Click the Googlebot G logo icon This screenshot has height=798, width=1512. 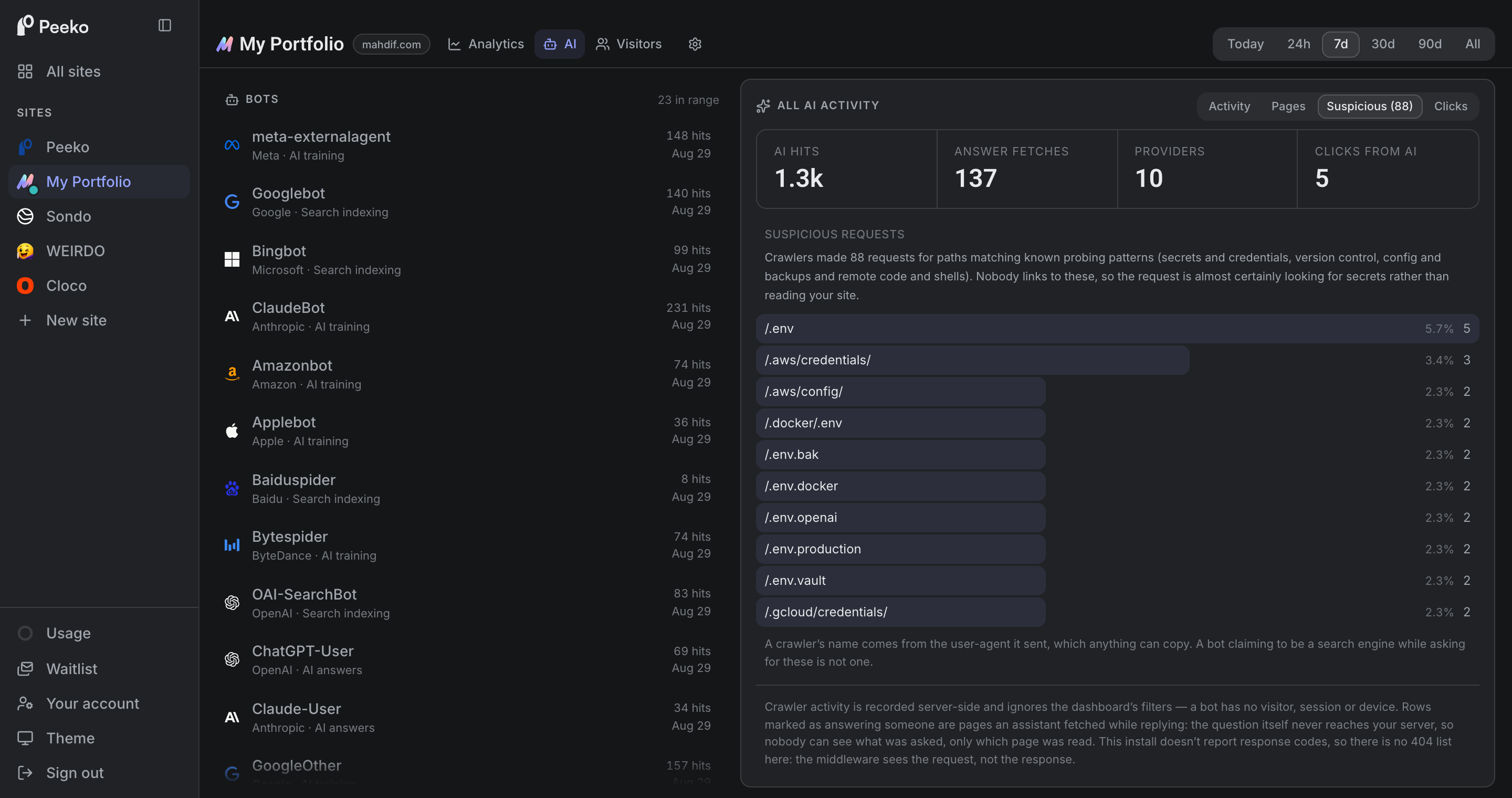tap(232, 202)
